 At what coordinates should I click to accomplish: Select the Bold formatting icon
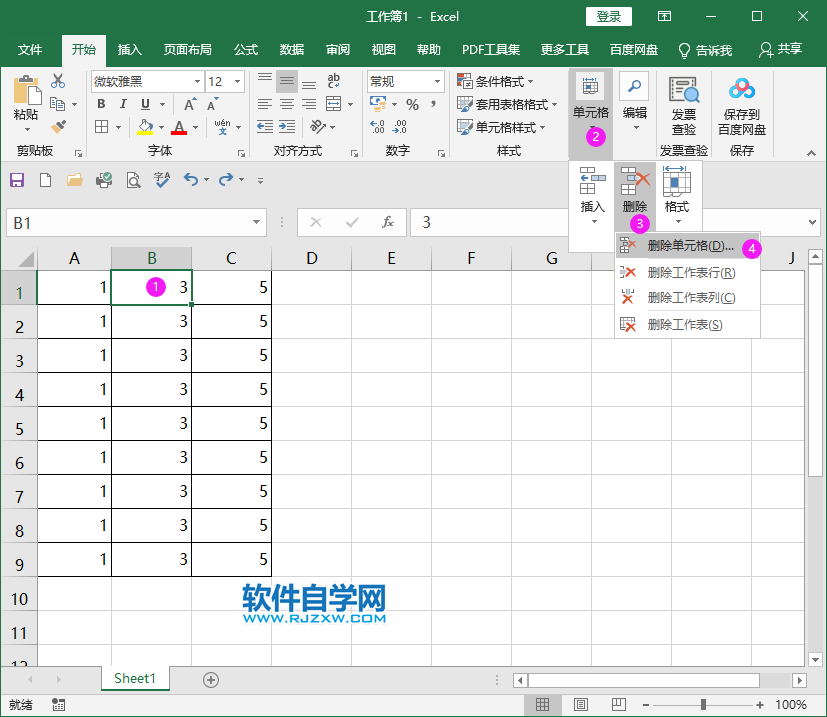(x=101, y=103)
